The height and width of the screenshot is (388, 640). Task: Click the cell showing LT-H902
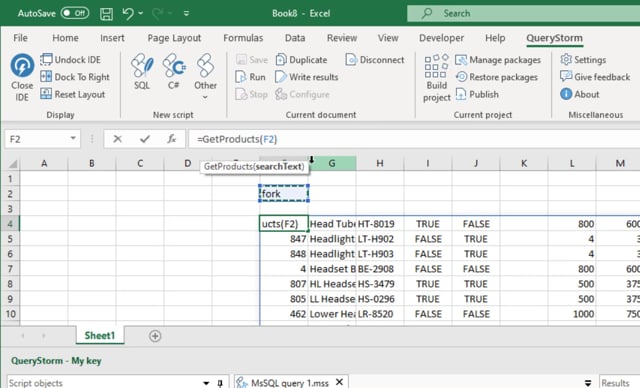[380, 239]
